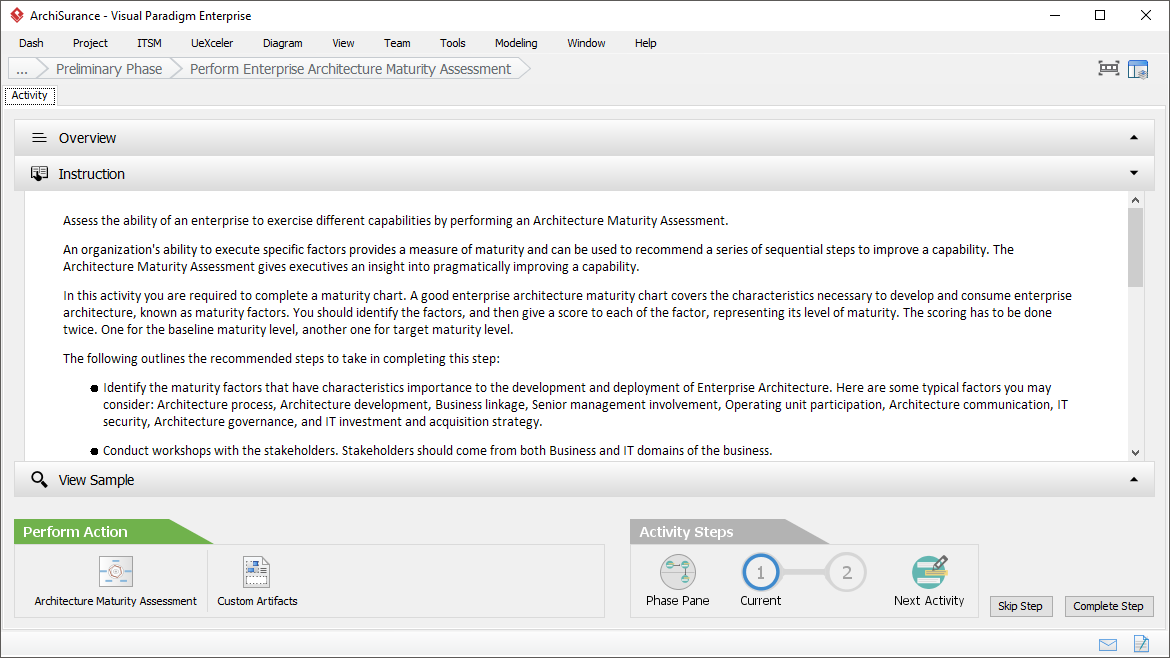This screenshot has width=1170, height=658.
Task: Click the instruction scrollbar up arrow
Action: [1135, 200]
